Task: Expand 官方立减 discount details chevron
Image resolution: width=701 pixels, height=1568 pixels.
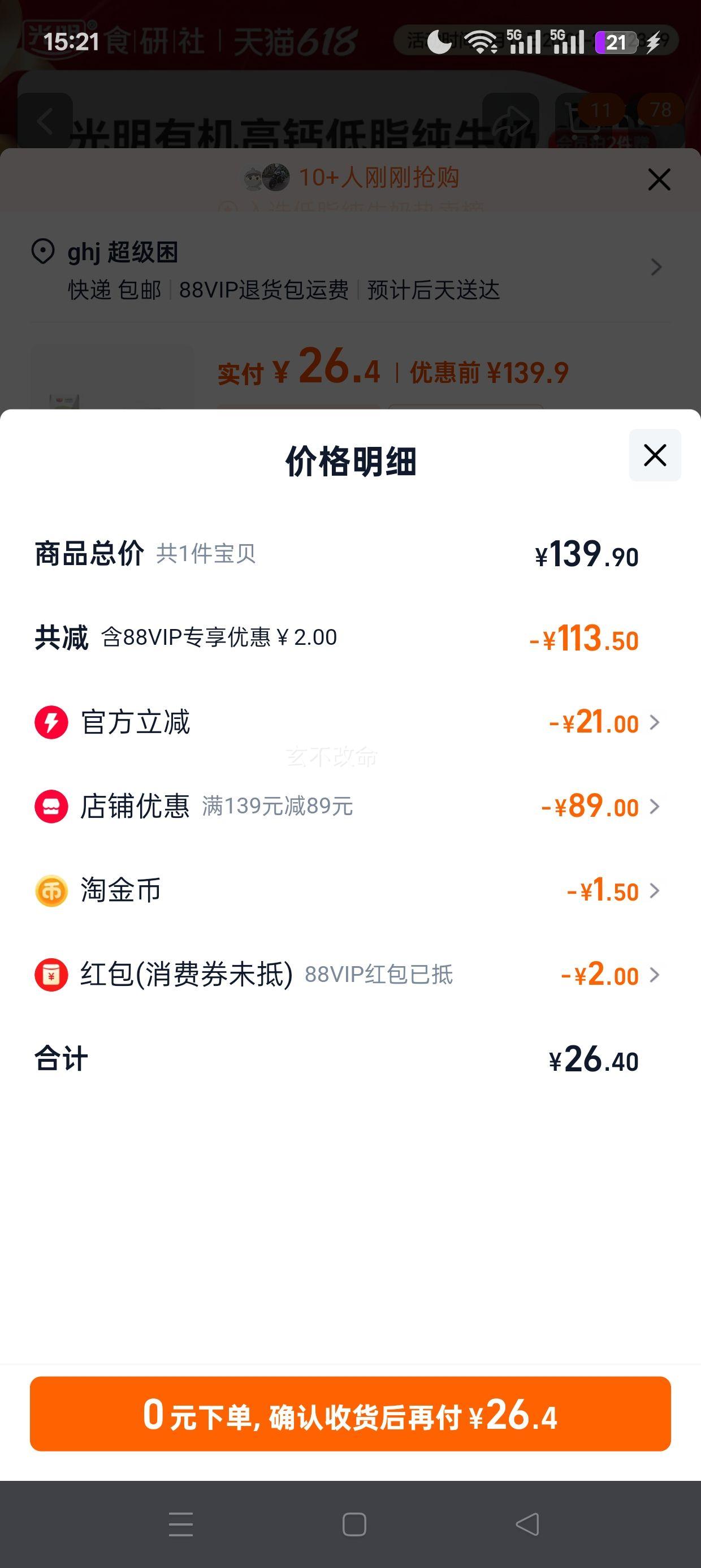Action: pos(655,722)
